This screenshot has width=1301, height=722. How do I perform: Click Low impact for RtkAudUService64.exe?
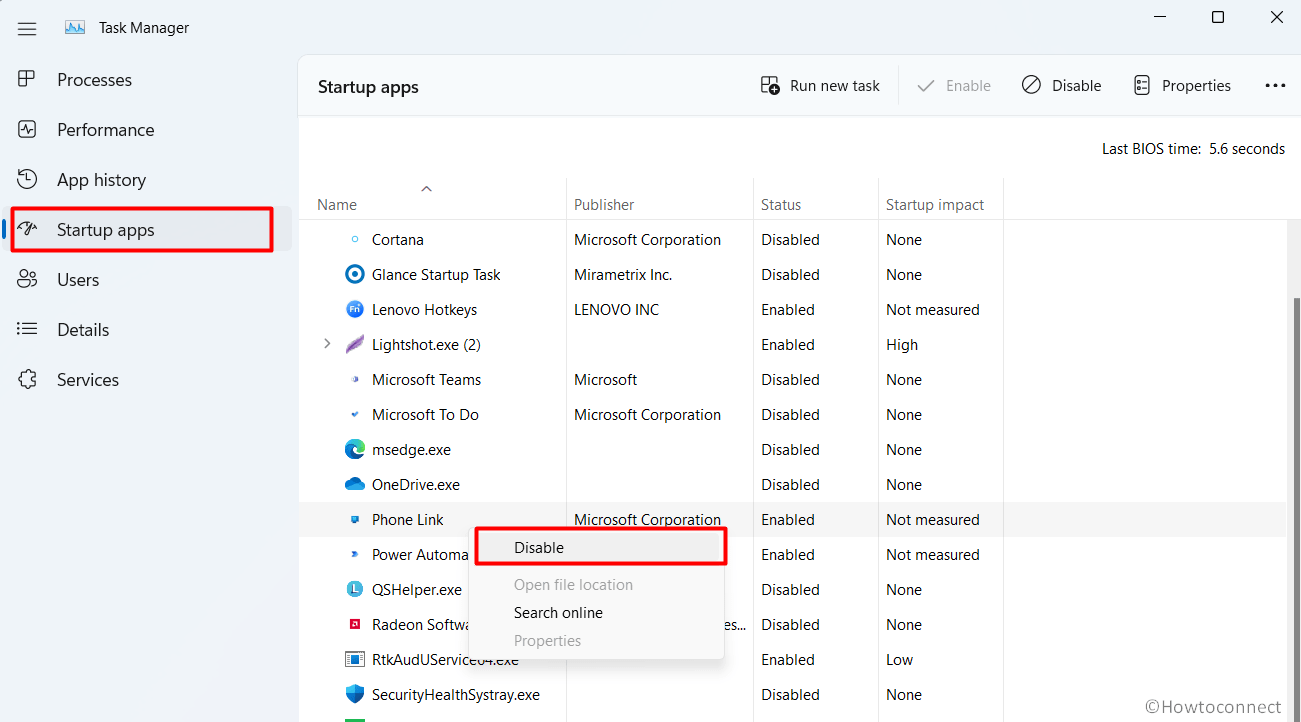tap(900, 660)
